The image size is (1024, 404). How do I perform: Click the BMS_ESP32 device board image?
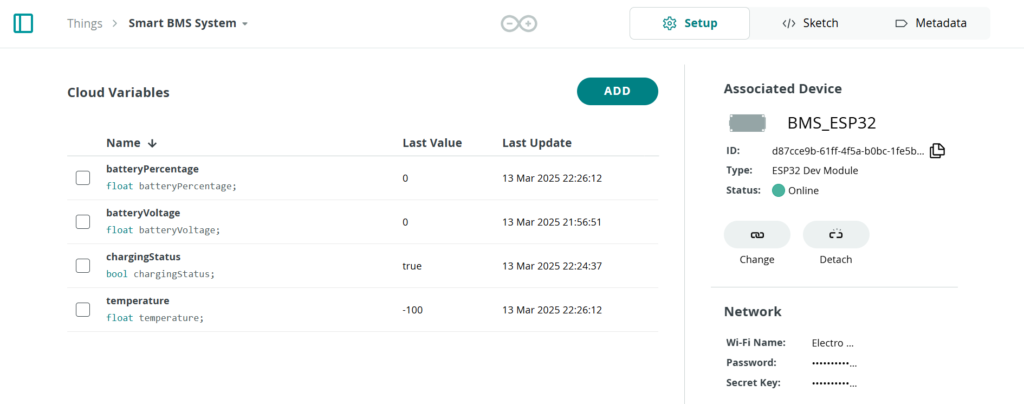coord(747,123)
